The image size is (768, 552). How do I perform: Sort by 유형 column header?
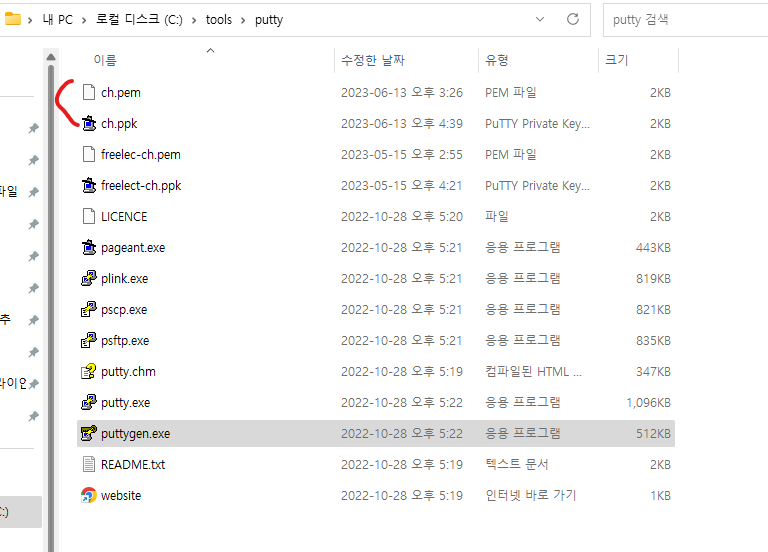pyautogui.click(x=497, y=60)
